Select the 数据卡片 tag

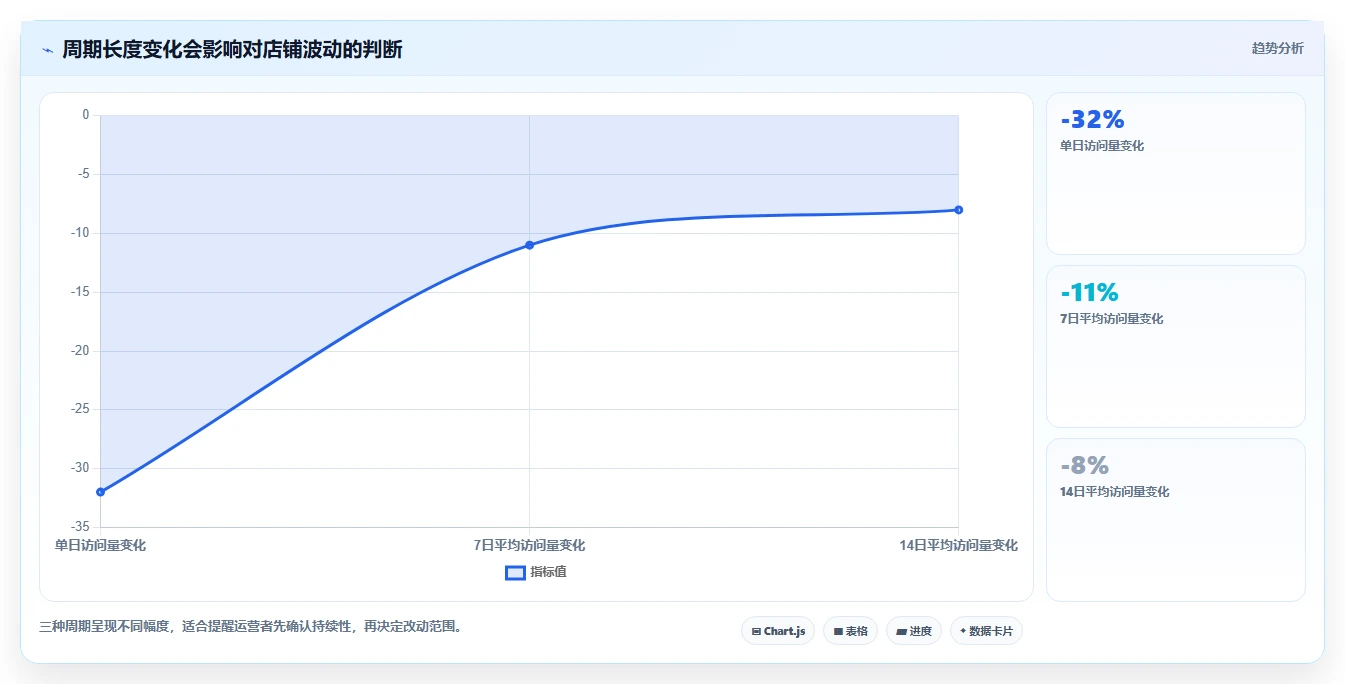(x=986, y=631)
